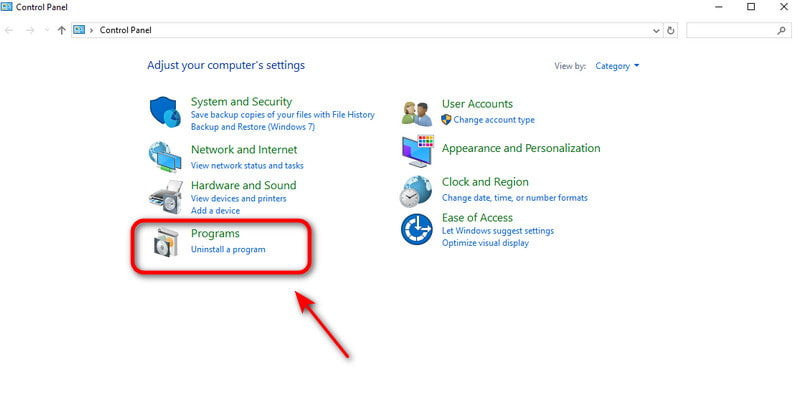Open Change account type link

pos(494,120)
